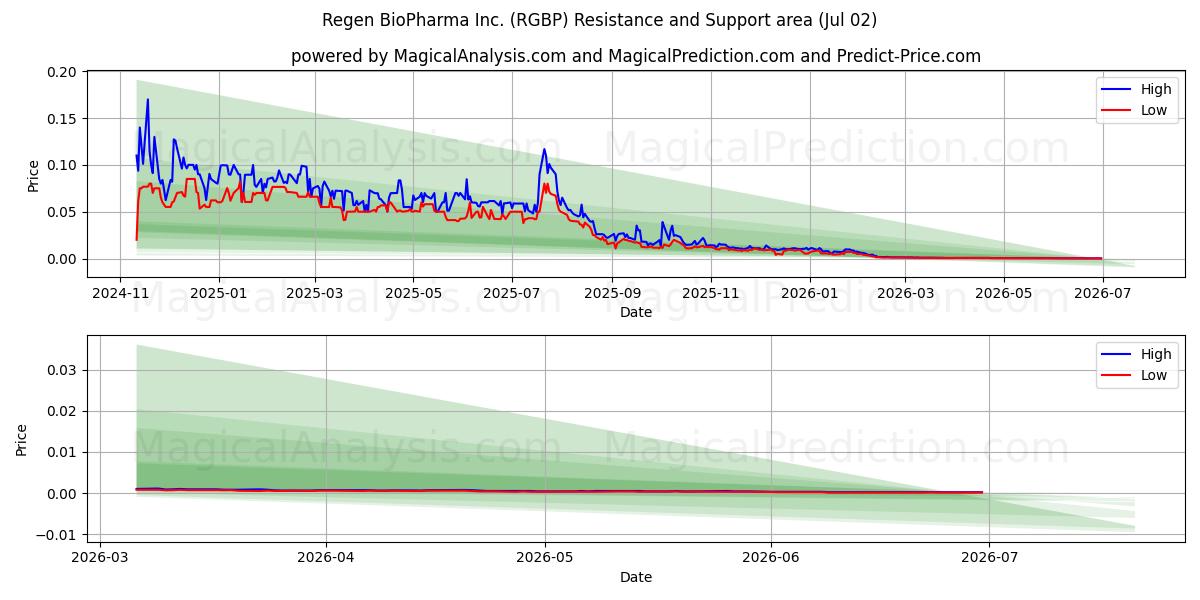Click the 0.00 tick label on the top chart

coord(62,259)
